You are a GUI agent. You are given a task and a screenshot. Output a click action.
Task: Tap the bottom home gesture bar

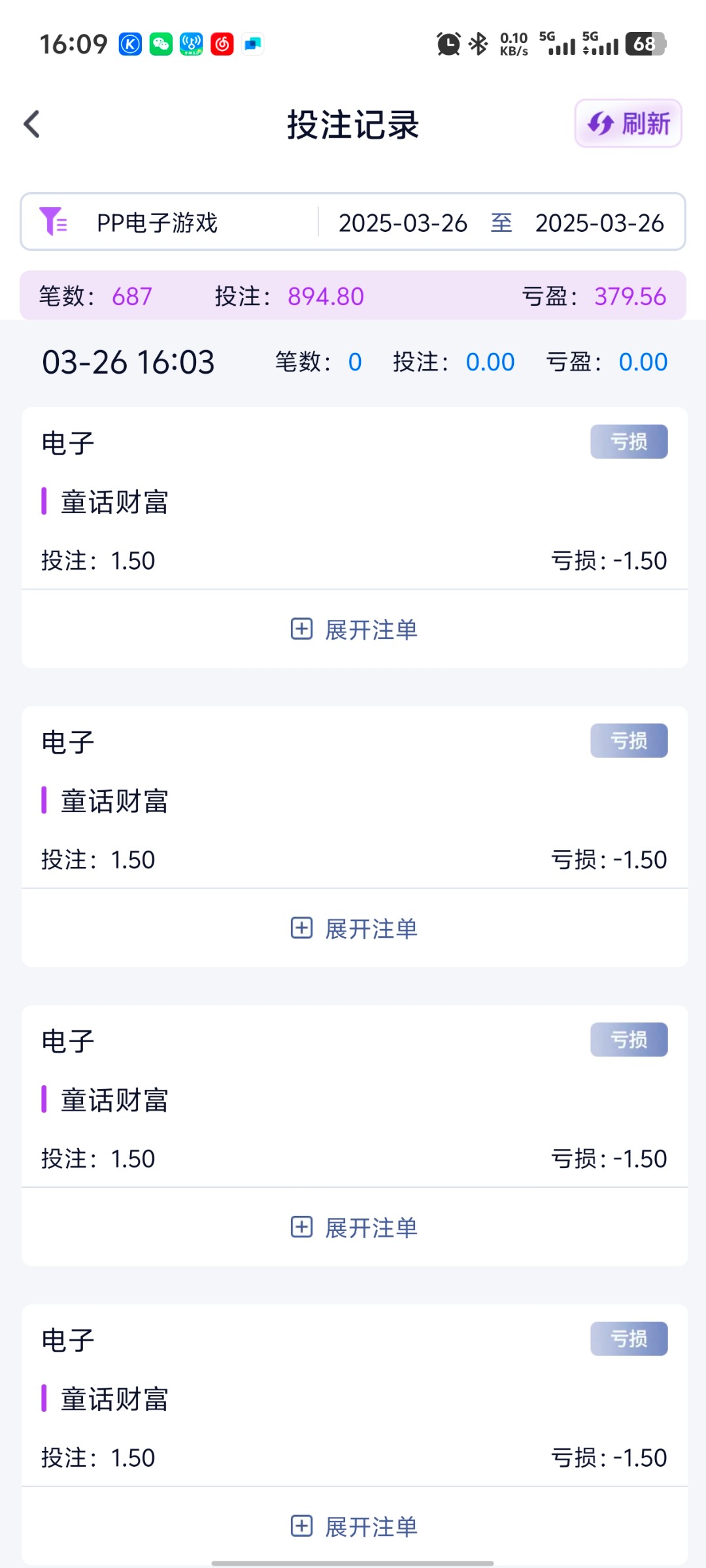pyautogui.click(x=353, y=1558)
